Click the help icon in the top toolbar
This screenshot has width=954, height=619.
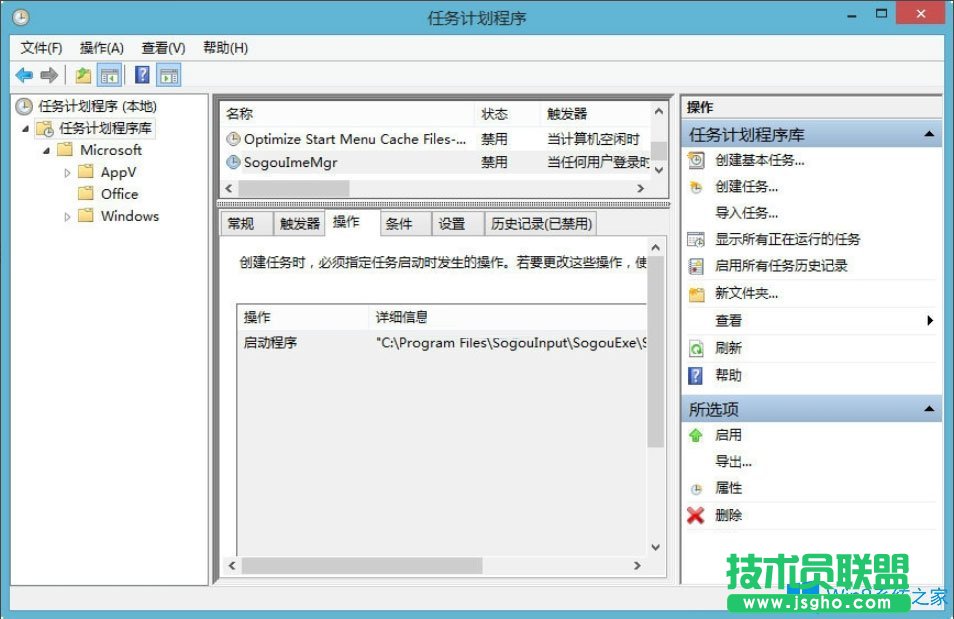[140, 74]
